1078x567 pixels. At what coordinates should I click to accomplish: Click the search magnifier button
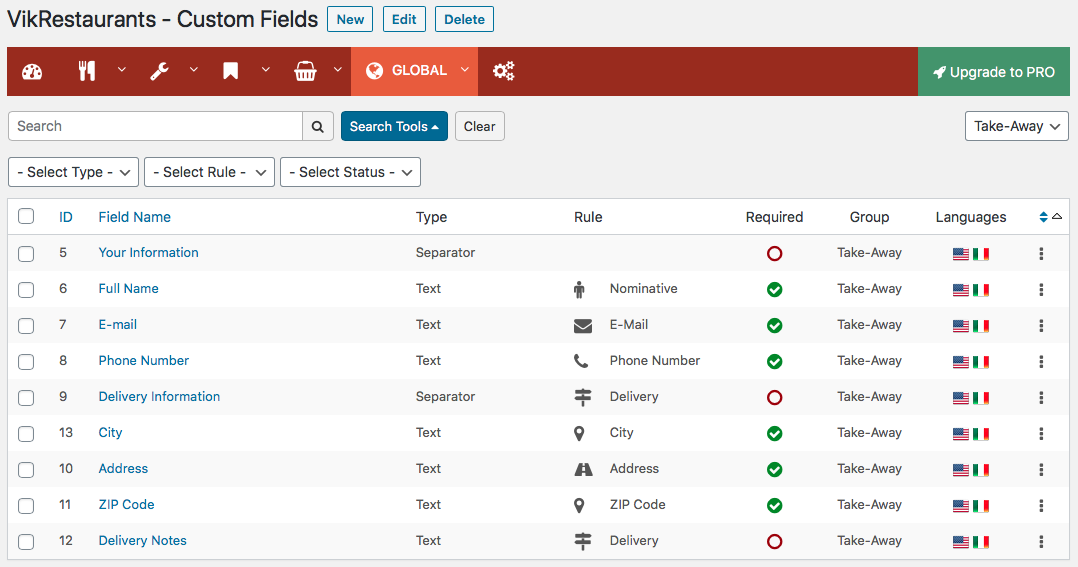point(318,126)
